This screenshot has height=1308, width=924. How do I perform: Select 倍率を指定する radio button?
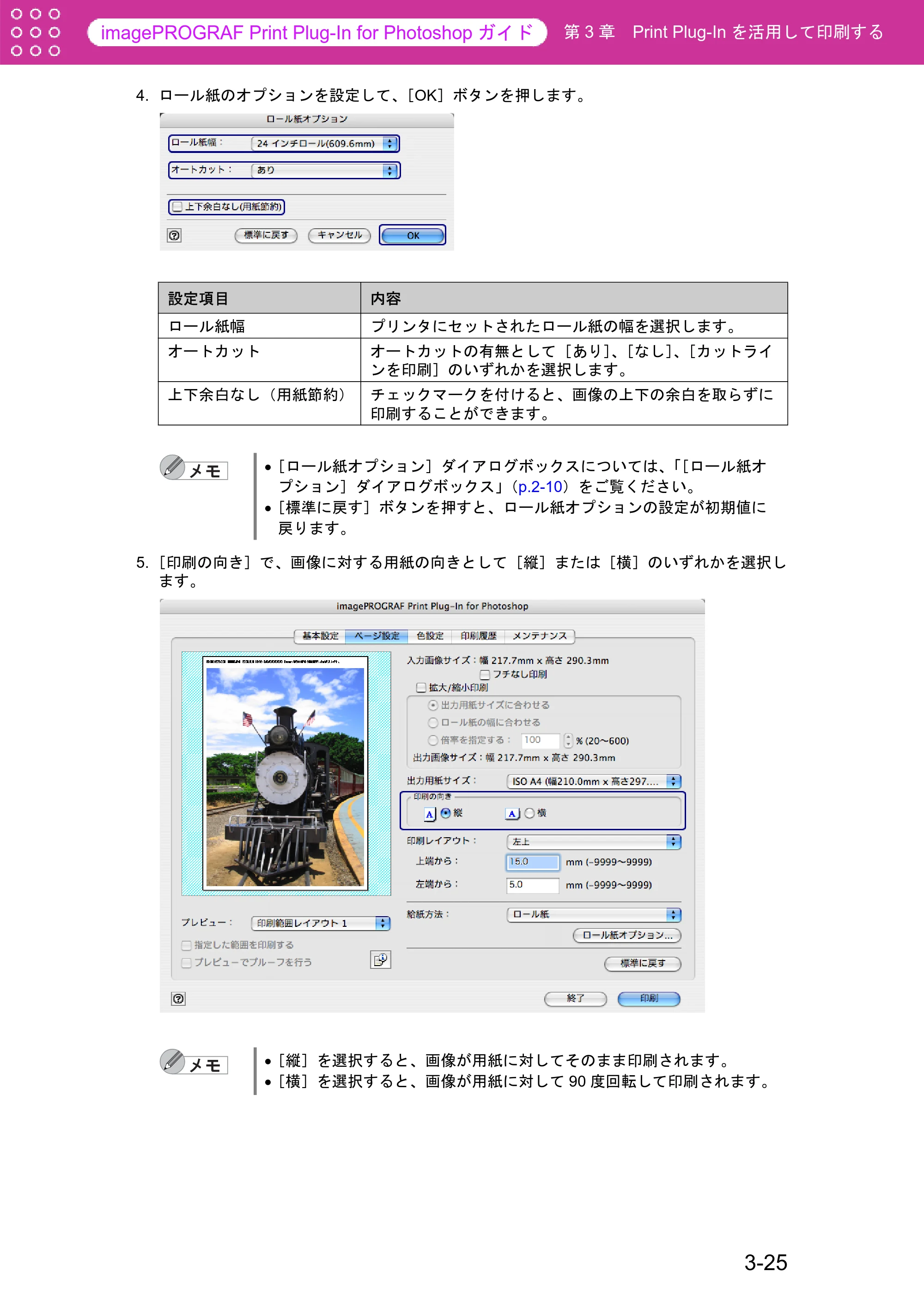(x=433, y=740)
